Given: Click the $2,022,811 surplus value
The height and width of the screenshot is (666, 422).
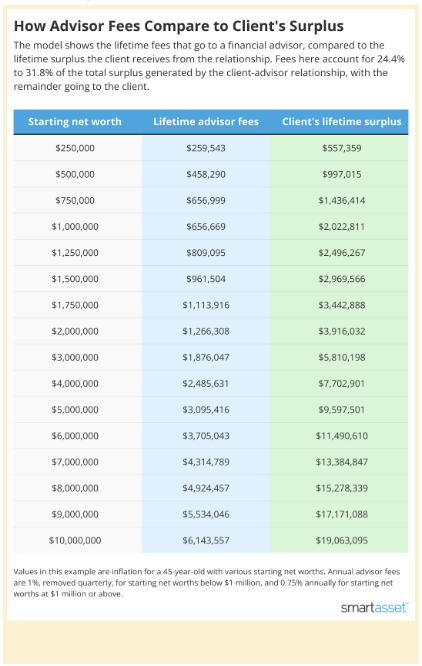Looking at the screenshot, I should point(341,226).
